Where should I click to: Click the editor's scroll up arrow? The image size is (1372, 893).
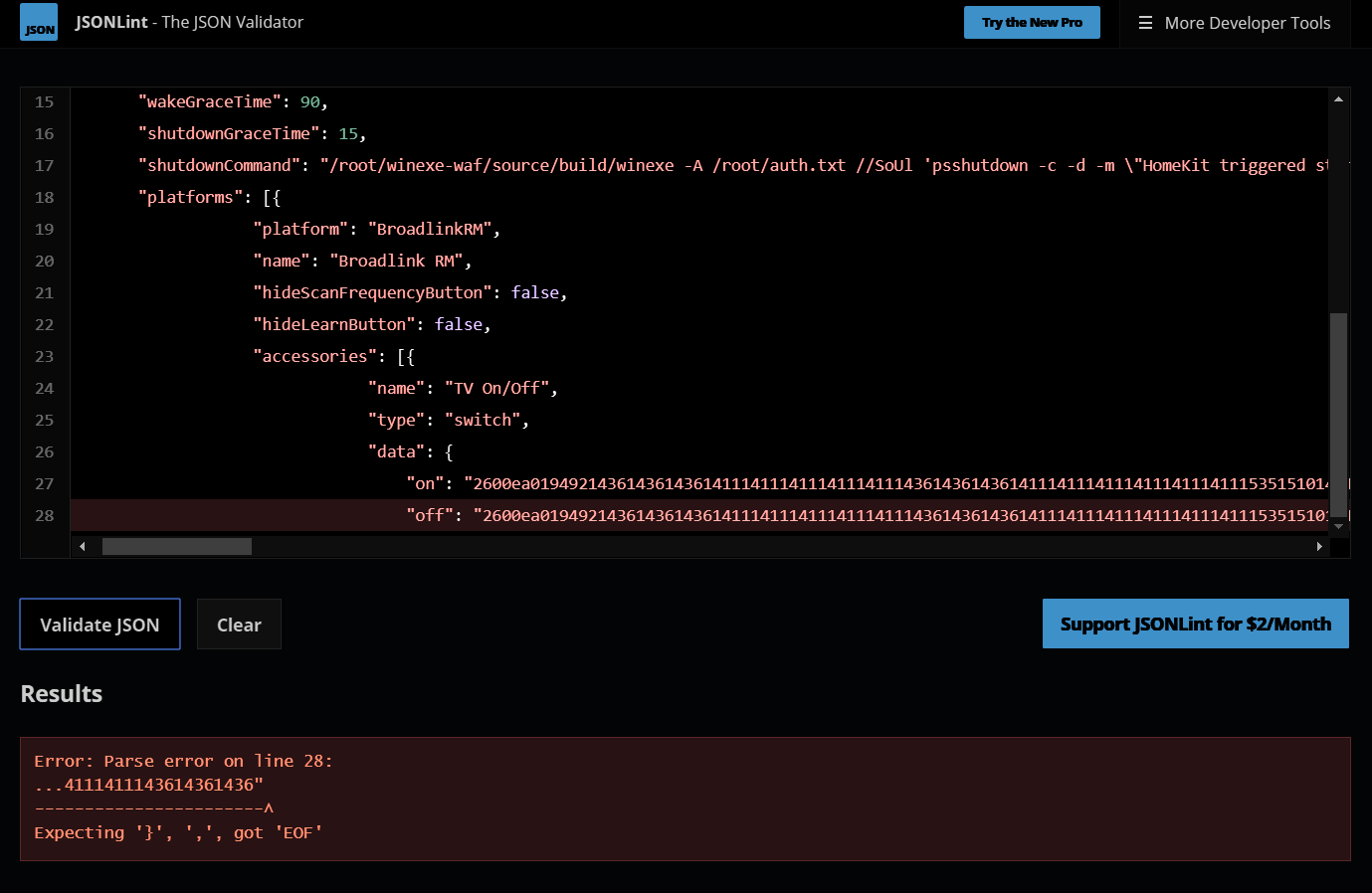(1338, 98)
